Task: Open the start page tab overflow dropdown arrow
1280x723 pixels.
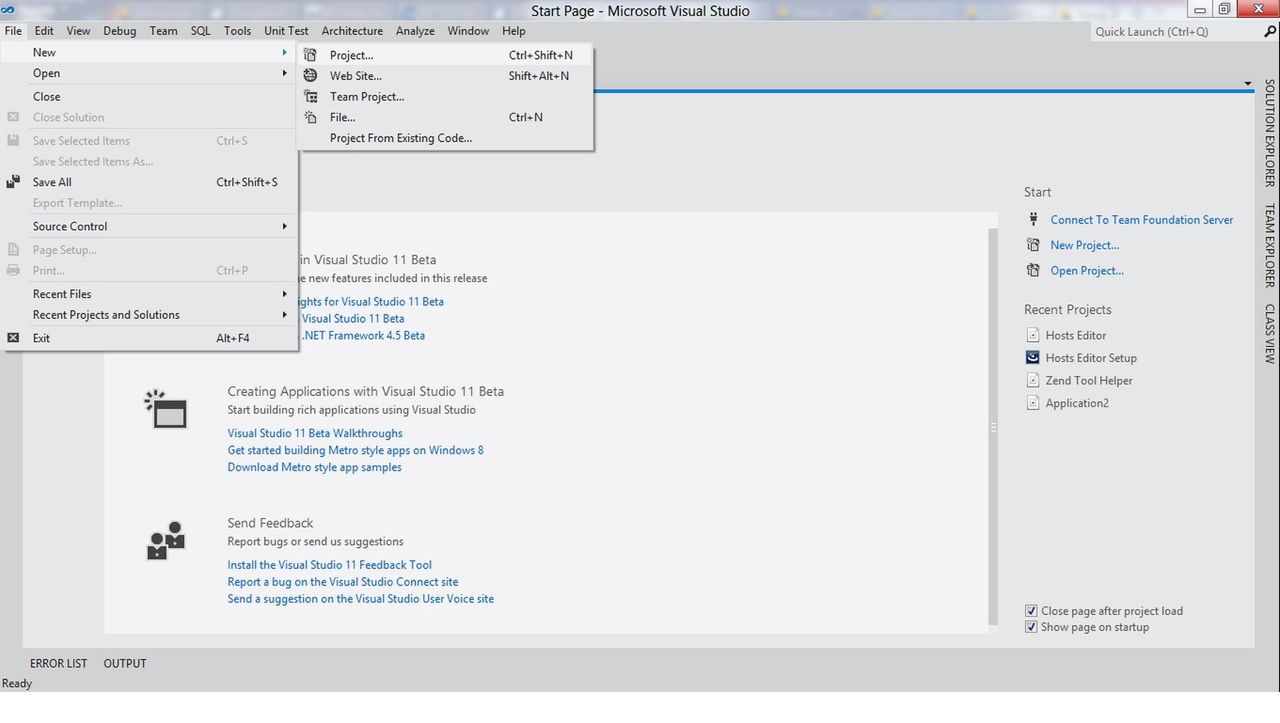Action: pos(1248,84)
